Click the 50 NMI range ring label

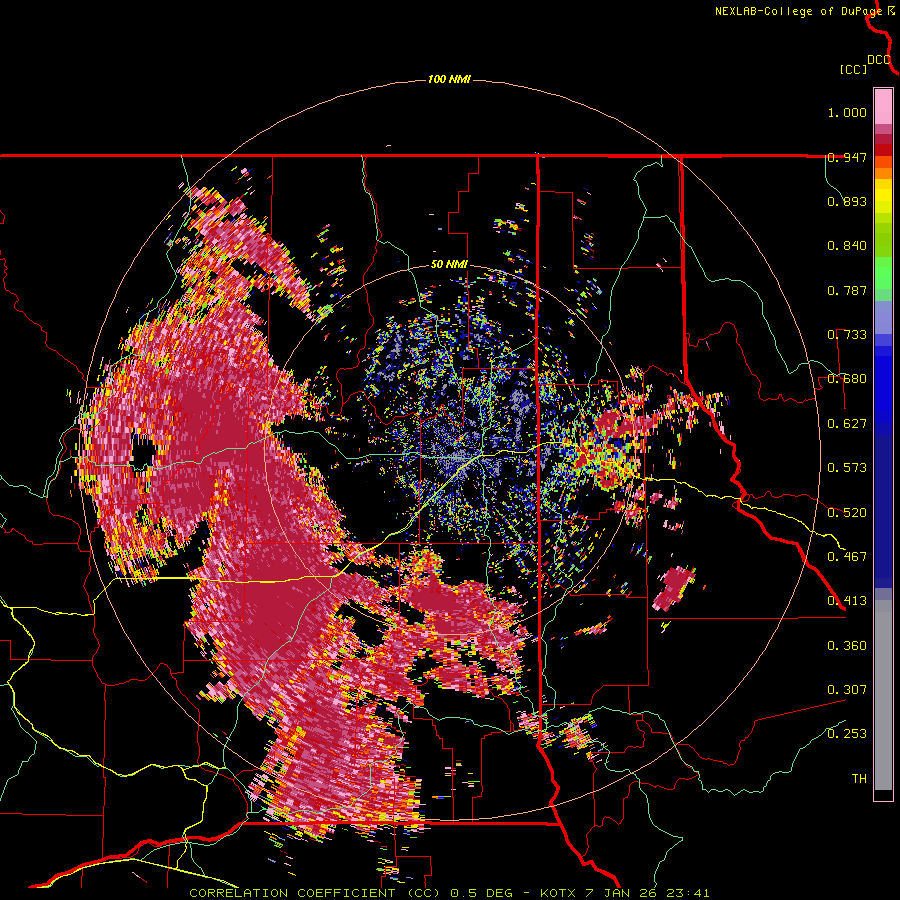[449, 265]
